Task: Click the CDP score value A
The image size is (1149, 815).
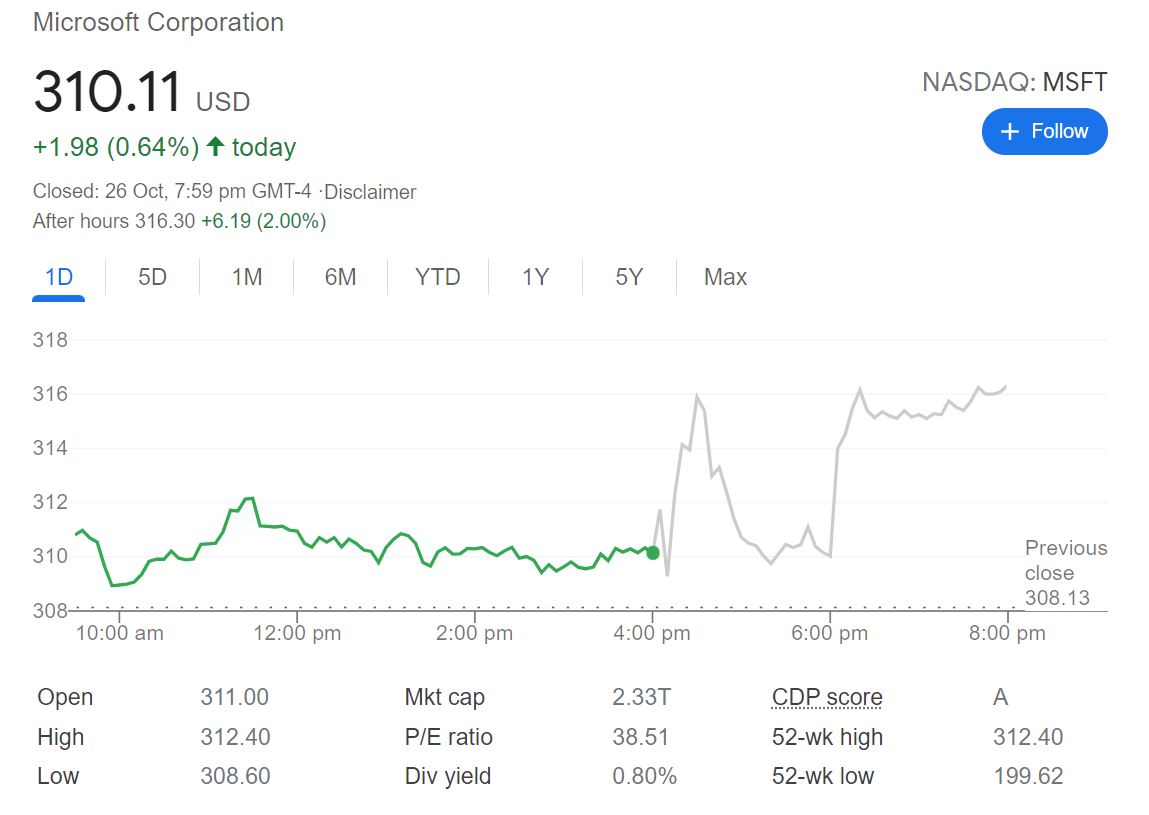Action: point(1000,696)
